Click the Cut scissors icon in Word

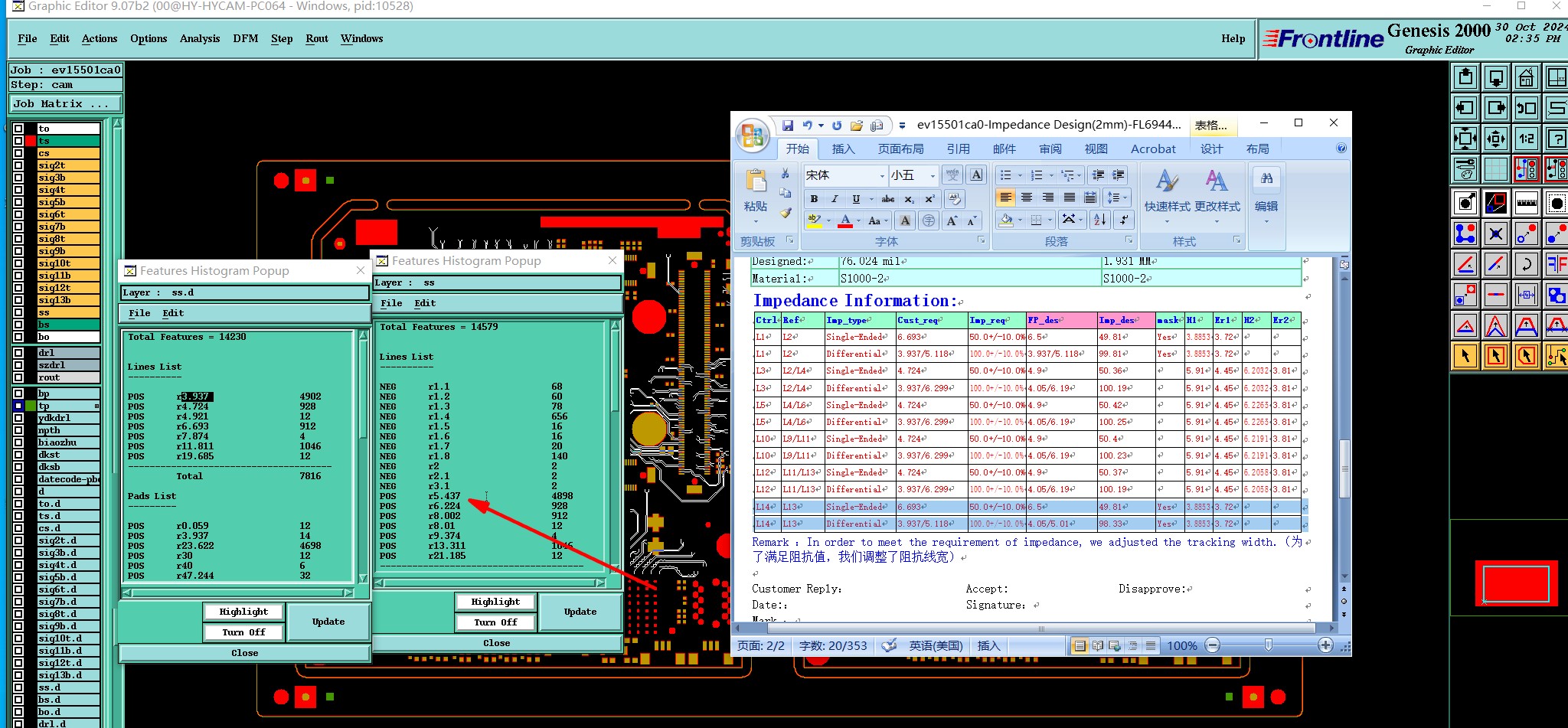coord(785,174)
